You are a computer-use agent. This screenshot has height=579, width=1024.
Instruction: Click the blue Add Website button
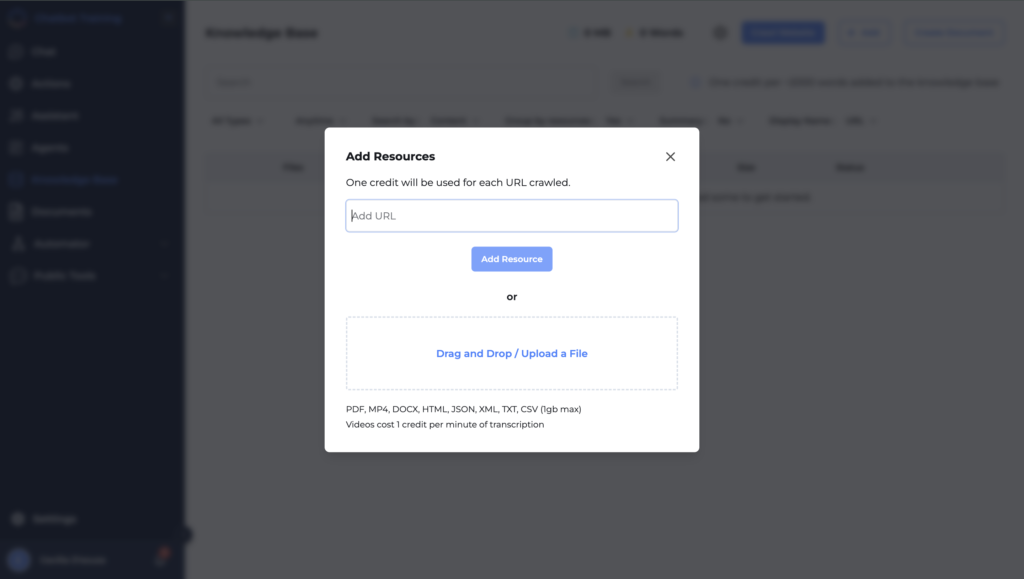point(783,32)
